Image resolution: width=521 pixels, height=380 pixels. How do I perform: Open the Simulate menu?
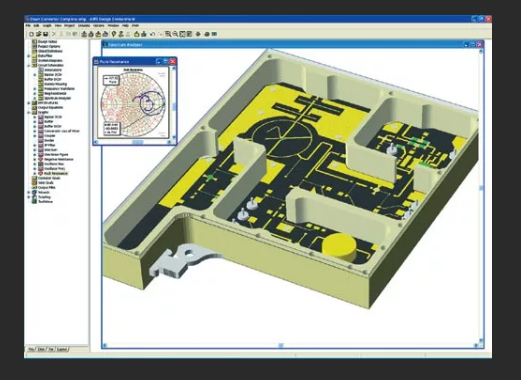(x=84, y=25)
